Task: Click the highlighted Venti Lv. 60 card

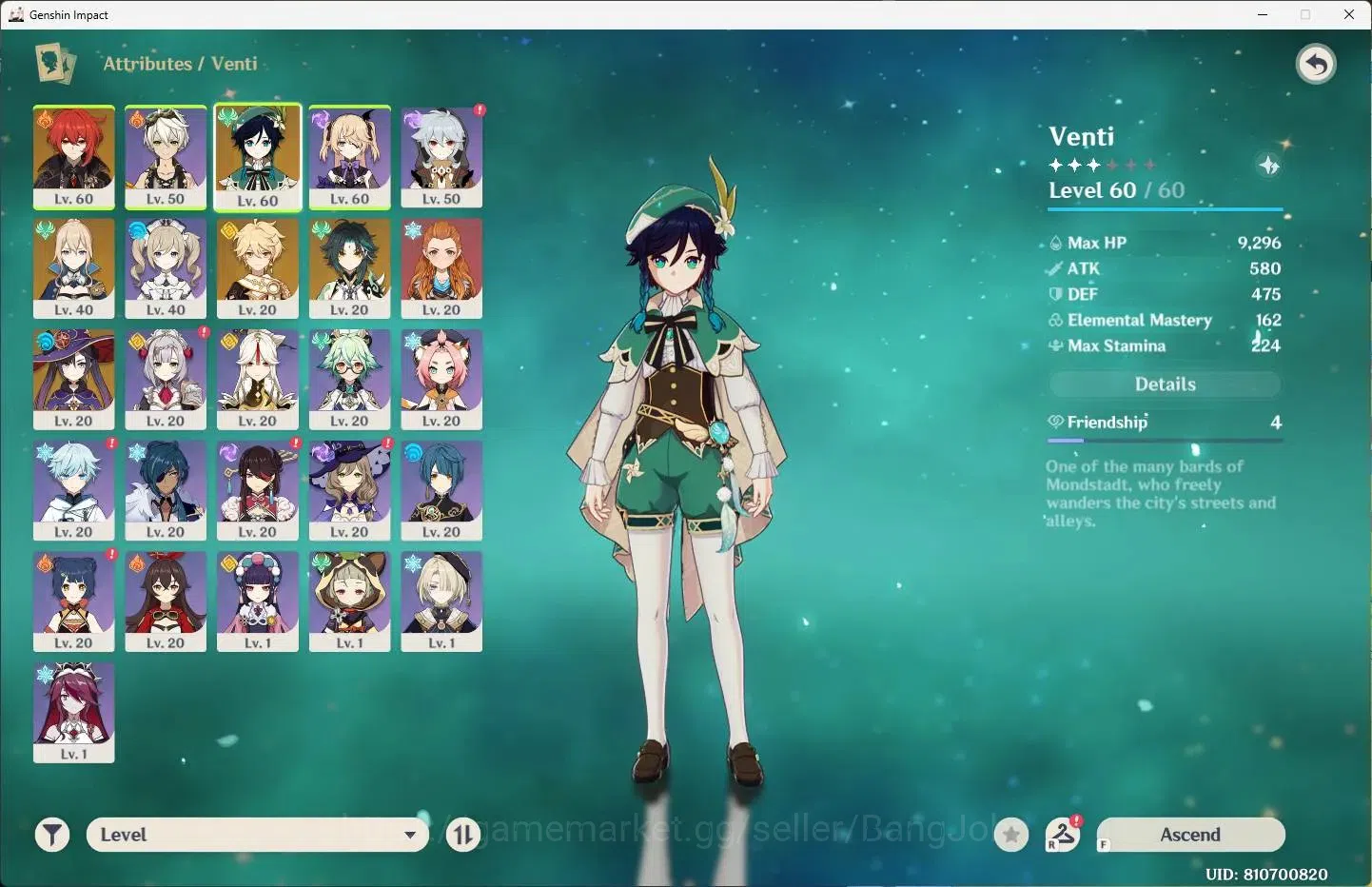Action: coord(258,157)
